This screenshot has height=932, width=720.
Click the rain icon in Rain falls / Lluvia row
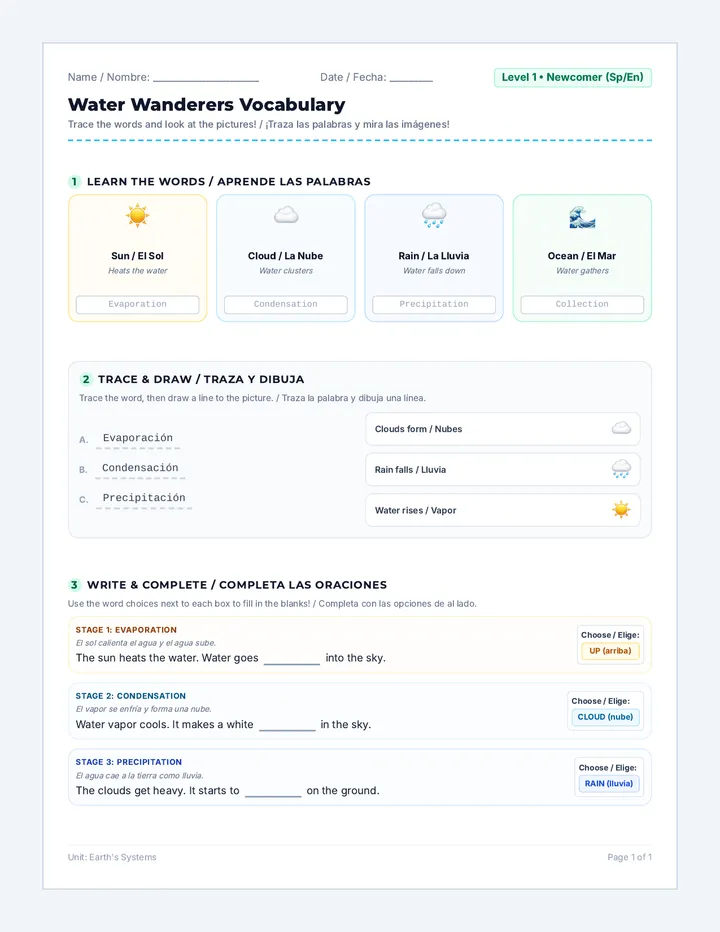(621, 469)
